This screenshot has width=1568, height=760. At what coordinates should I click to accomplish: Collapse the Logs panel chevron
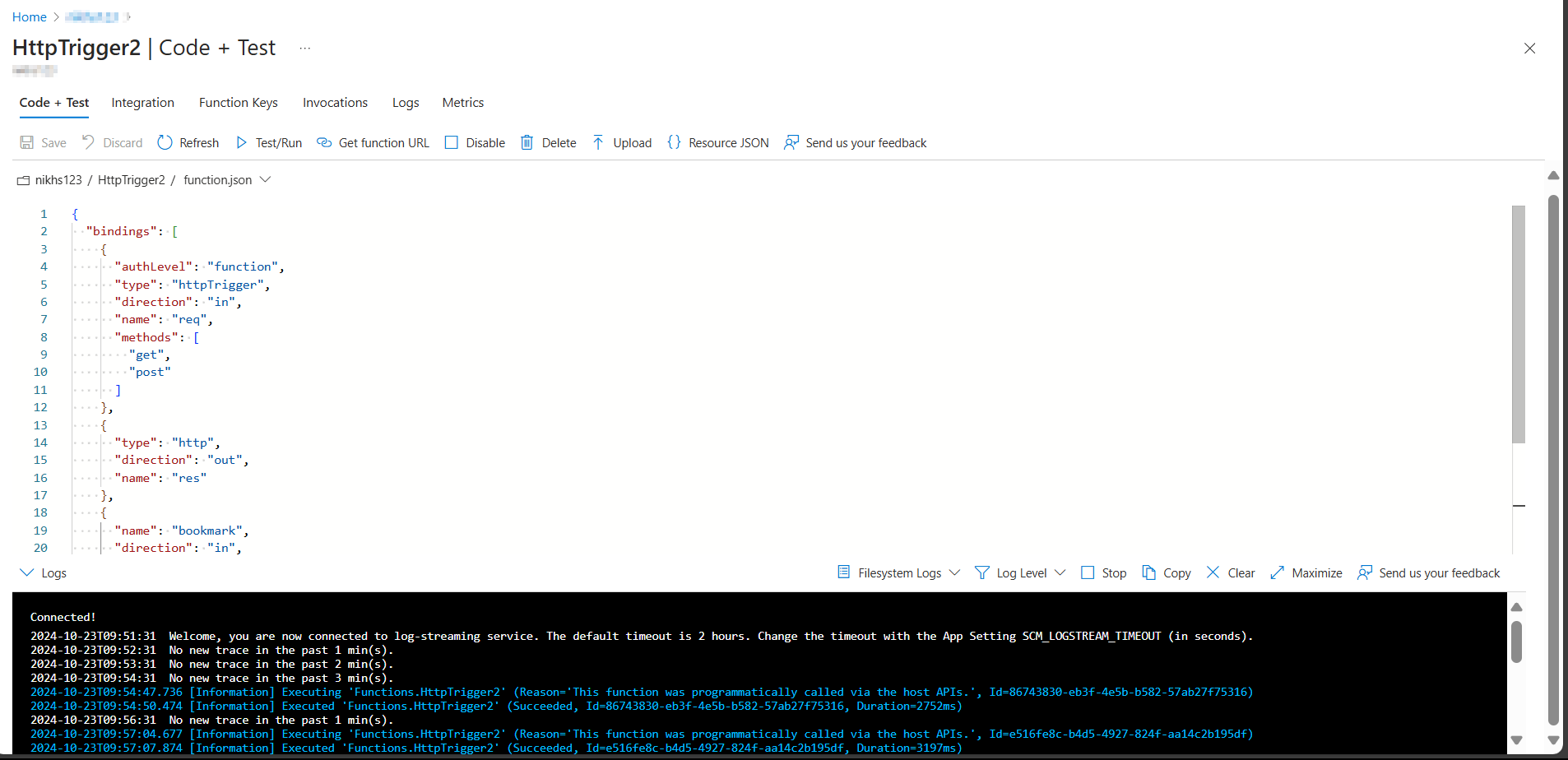pyautogui.click(x=27, y=572)
